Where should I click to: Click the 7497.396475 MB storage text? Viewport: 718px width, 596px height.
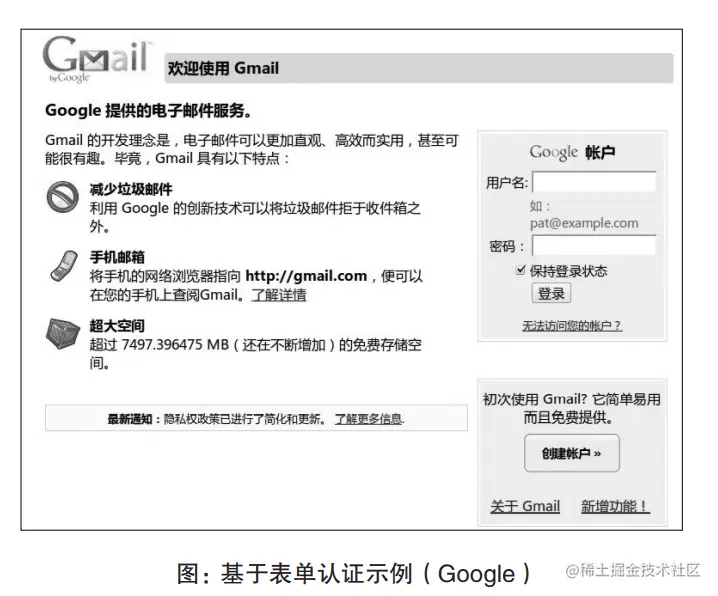point(175,345)
